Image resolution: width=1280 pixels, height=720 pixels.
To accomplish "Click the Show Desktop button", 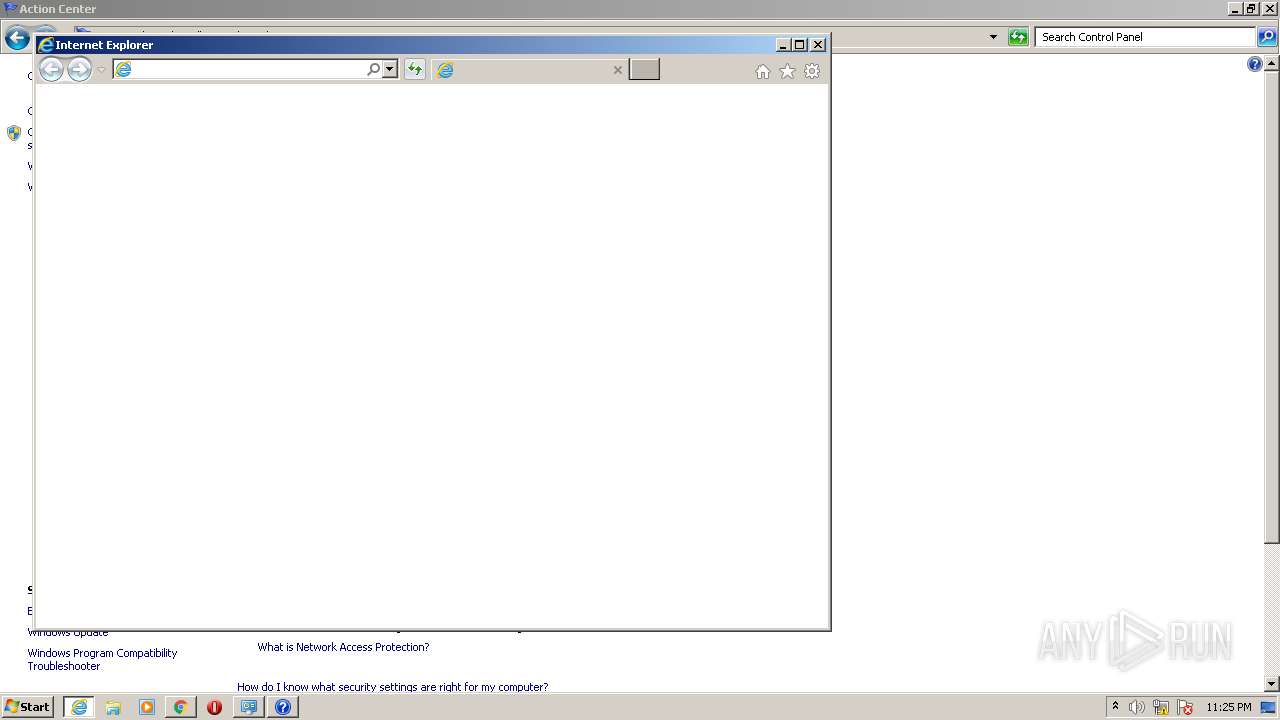I will click(1269, 707).
